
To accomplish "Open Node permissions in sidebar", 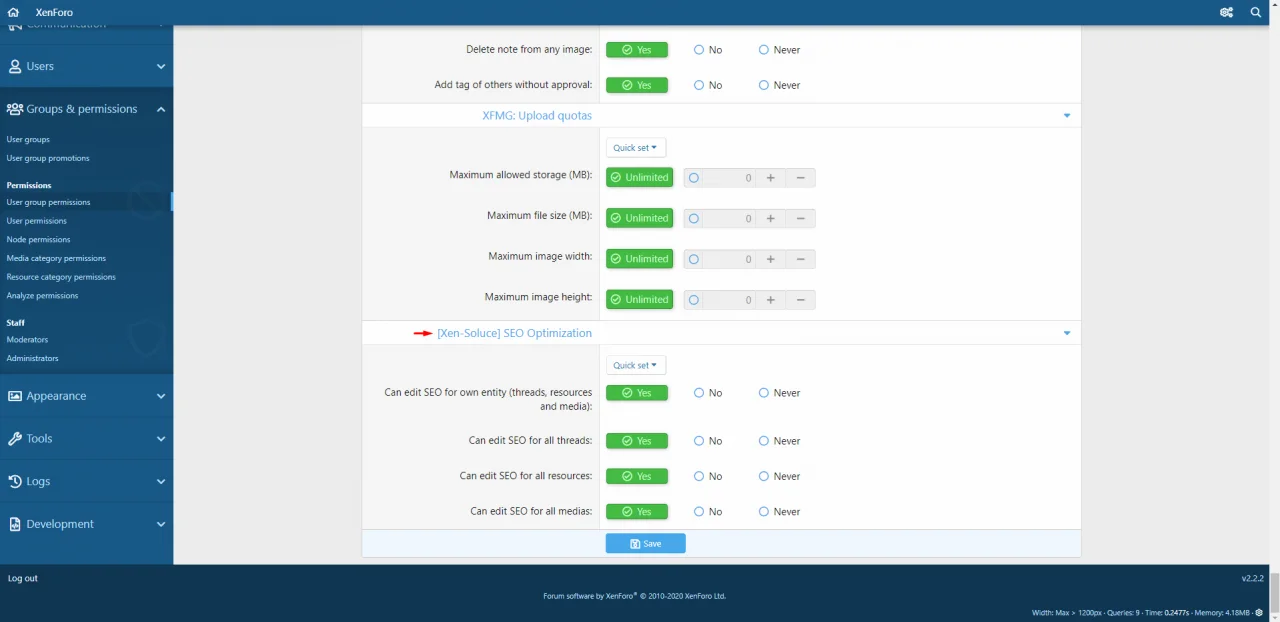I will pyautogui.click(x=38, y=240).
